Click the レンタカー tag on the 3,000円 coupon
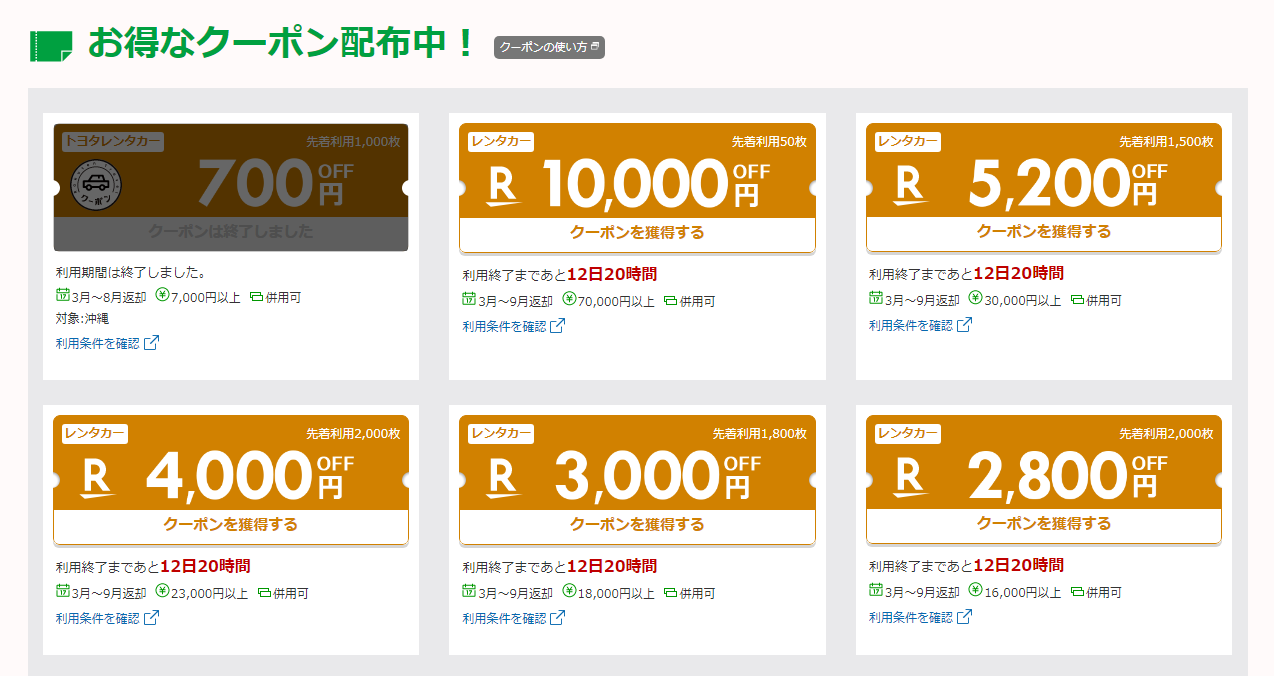The image size is (1274, 676). click(x=500, y=433)
